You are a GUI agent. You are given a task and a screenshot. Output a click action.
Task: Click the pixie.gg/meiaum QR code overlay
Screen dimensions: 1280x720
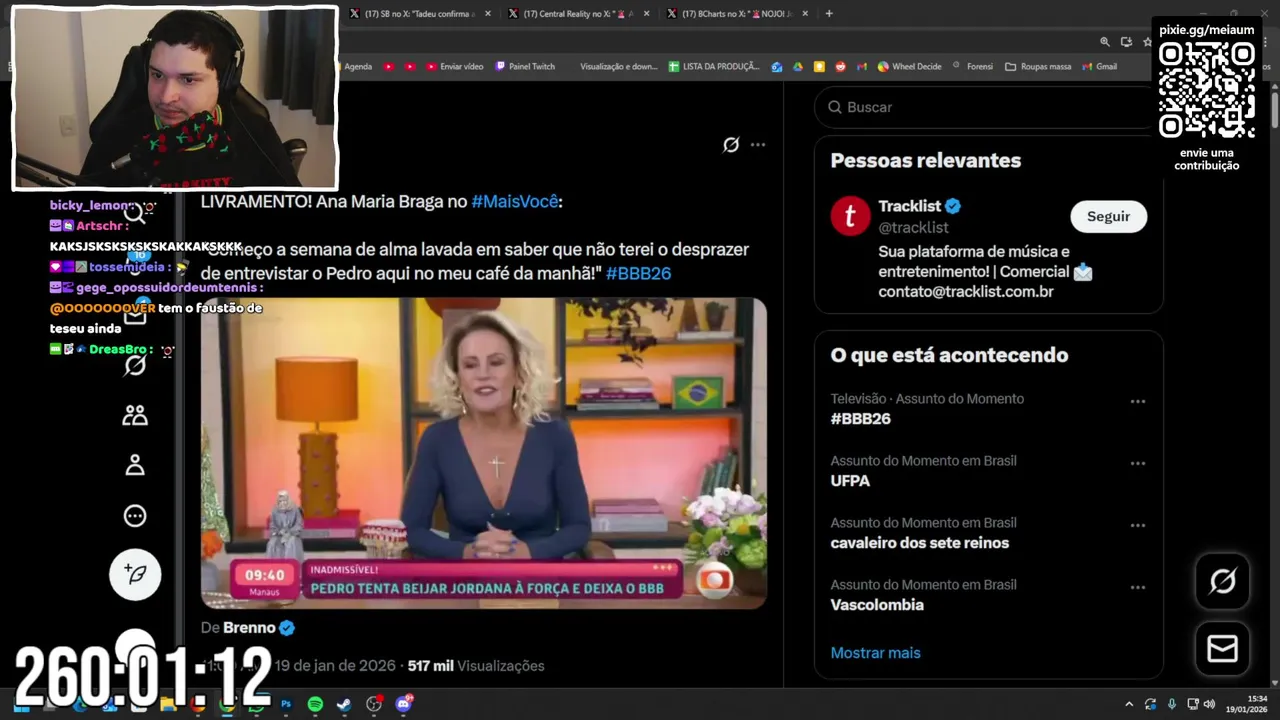point(1206,89)
